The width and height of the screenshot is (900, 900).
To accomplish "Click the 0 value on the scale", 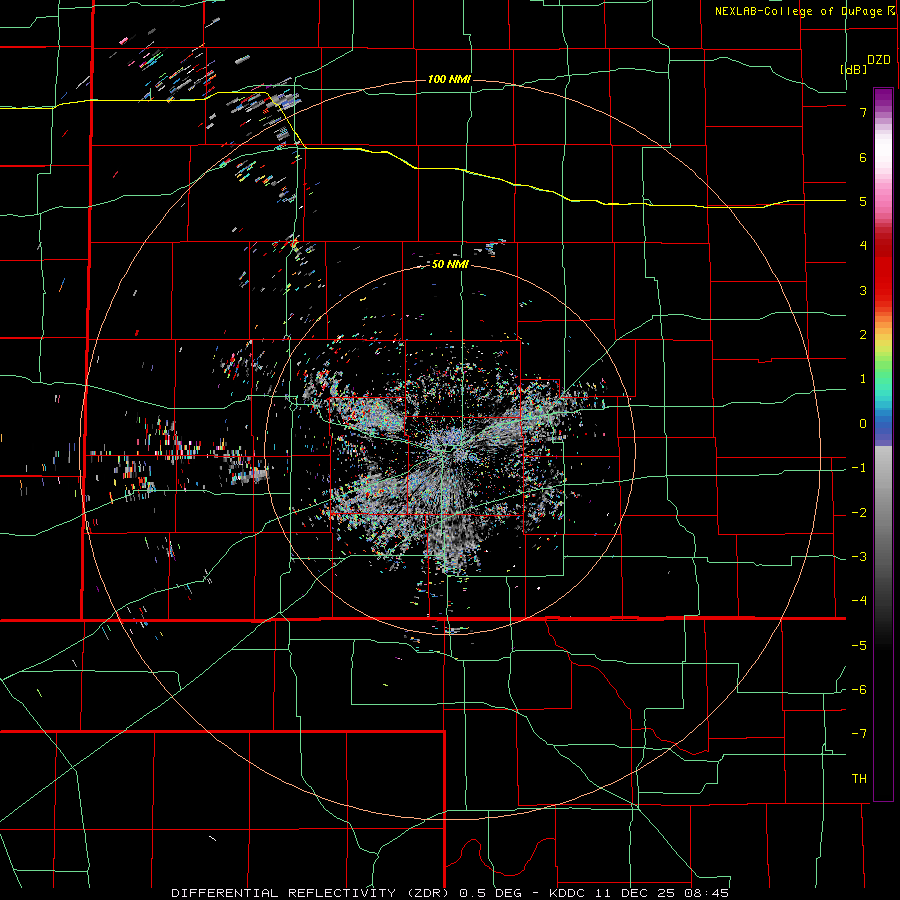I will point(863,424).
